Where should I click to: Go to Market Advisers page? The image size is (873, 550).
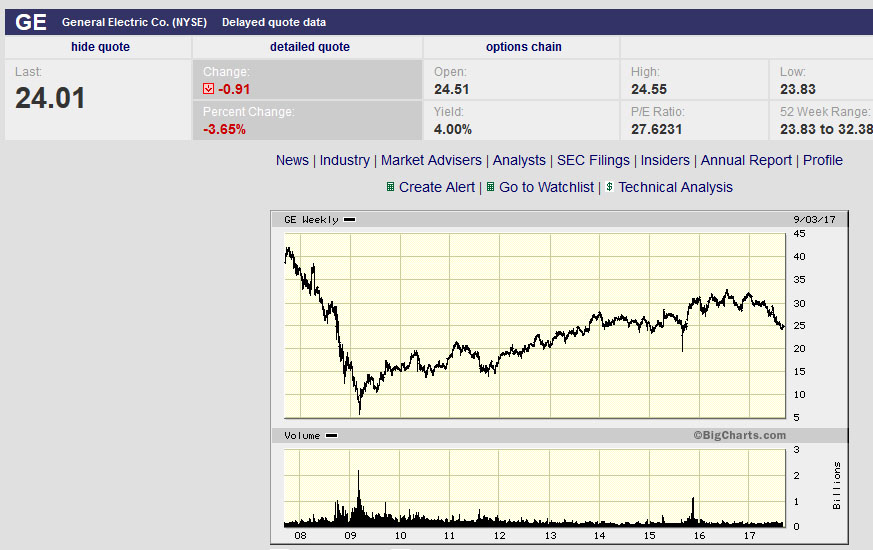click(431, 160)
